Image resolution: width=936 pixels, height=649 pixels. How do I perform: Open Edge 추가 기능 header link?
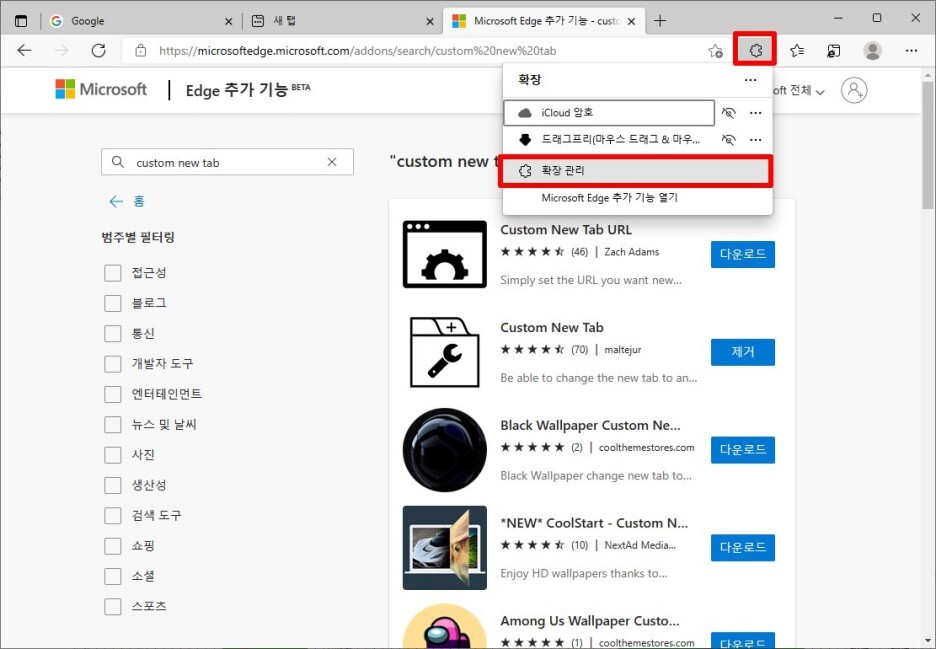click(x=248, y=90)
